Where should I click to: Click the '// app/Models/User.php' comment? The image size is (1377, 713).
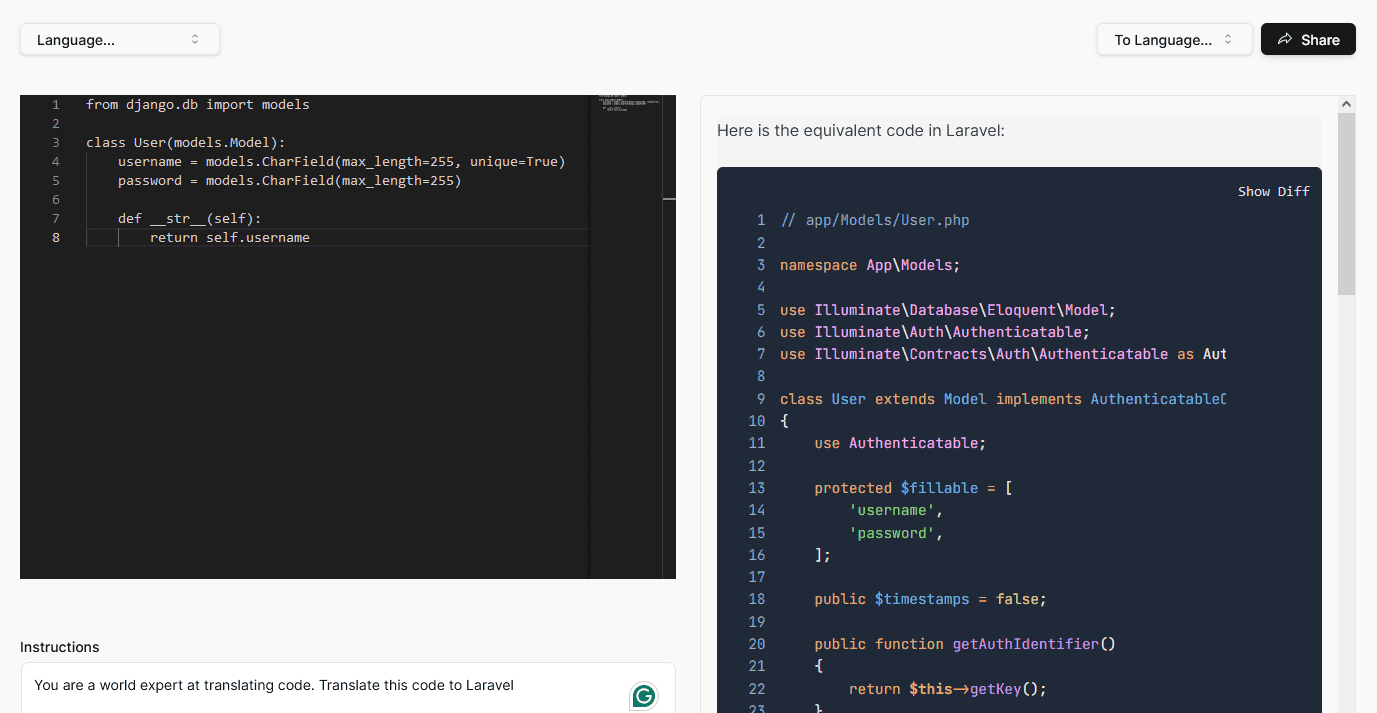click(875, 220)
